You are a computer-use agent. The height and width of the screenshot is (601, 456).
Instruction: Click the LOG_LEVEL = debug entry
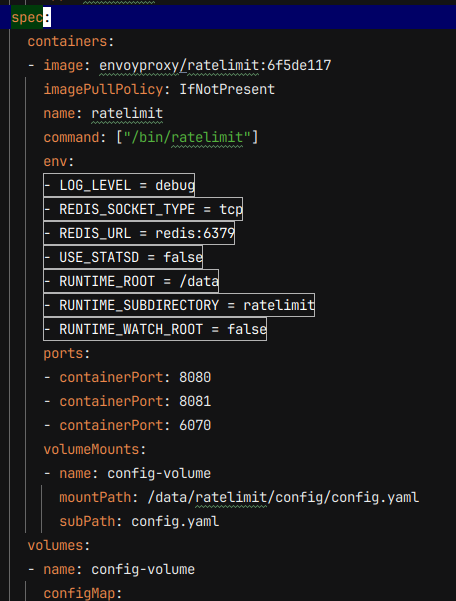119,186
